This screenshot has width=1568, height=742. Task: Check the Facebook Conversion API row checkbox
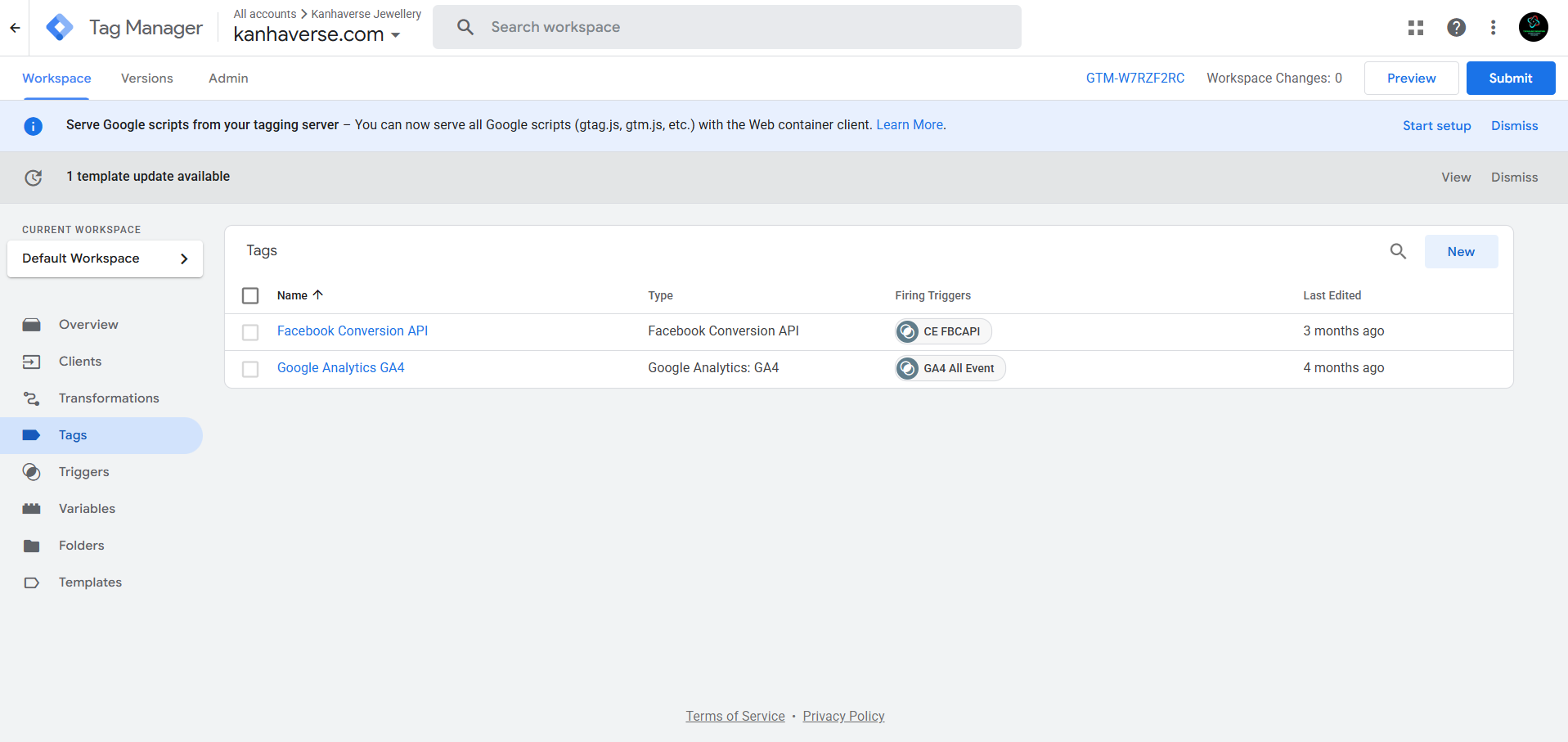250,332
